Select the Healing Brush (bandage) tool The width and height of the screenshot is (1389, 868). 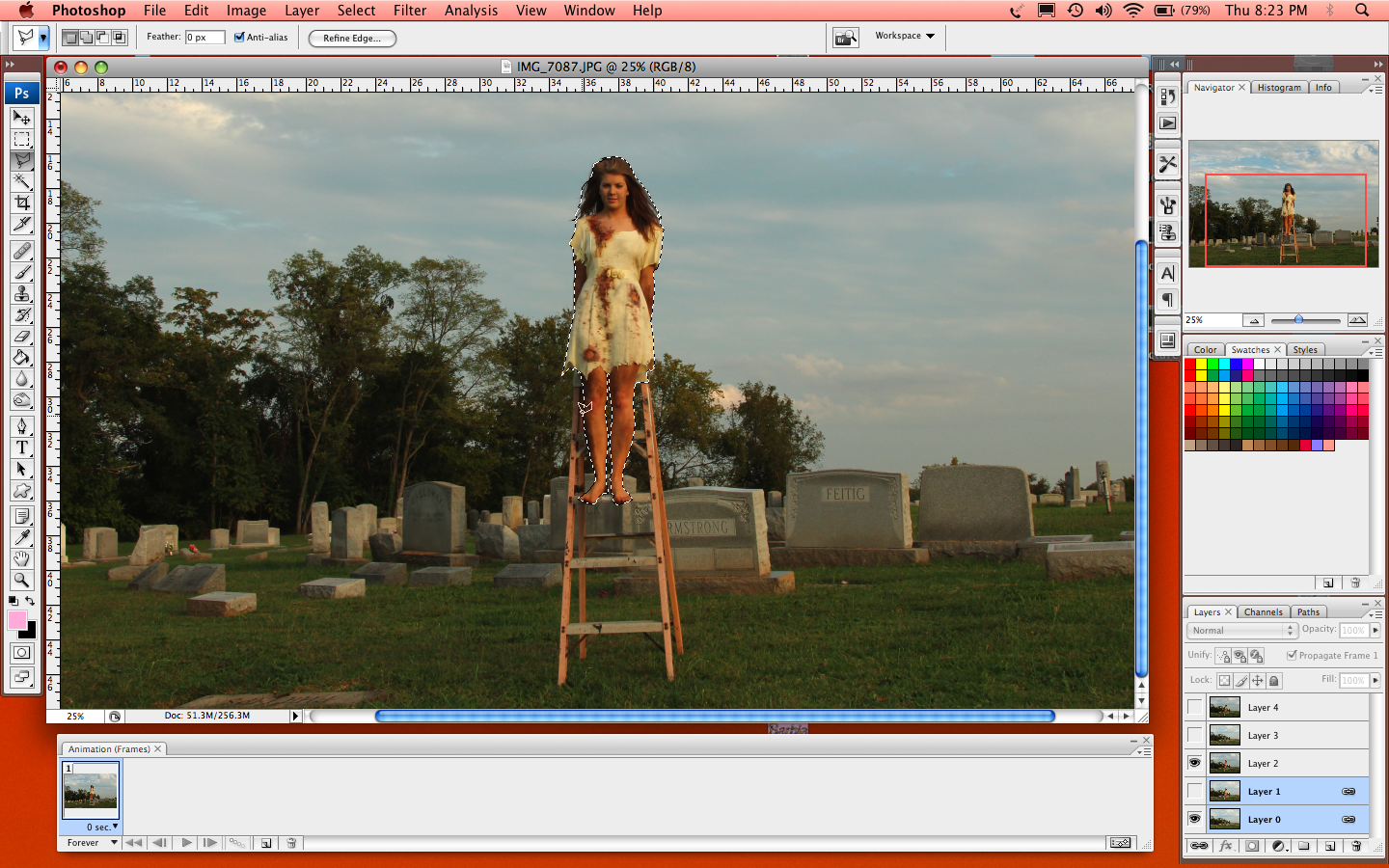click(x=21, y=251)
